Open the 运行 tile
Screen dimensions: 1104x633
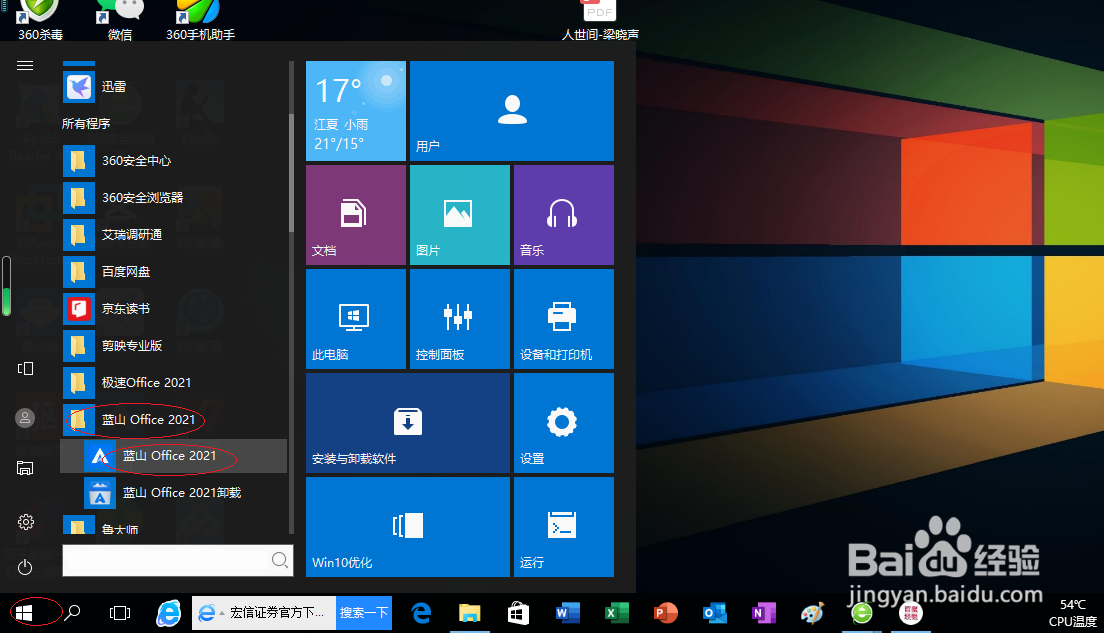564,527
